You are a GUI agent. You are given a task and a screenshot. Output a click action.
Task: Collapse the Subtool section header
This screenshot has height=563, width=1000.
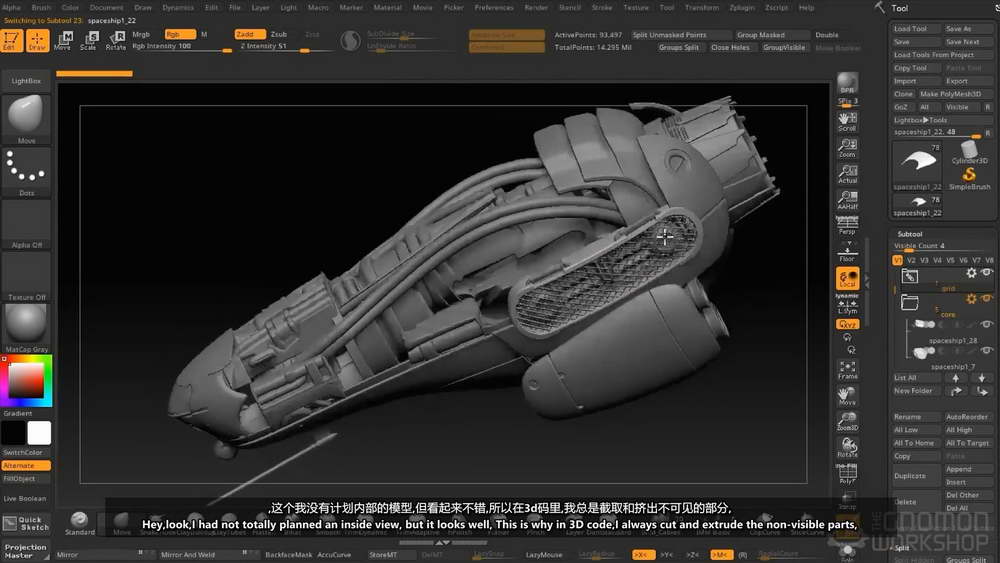(x=910, y=234)
